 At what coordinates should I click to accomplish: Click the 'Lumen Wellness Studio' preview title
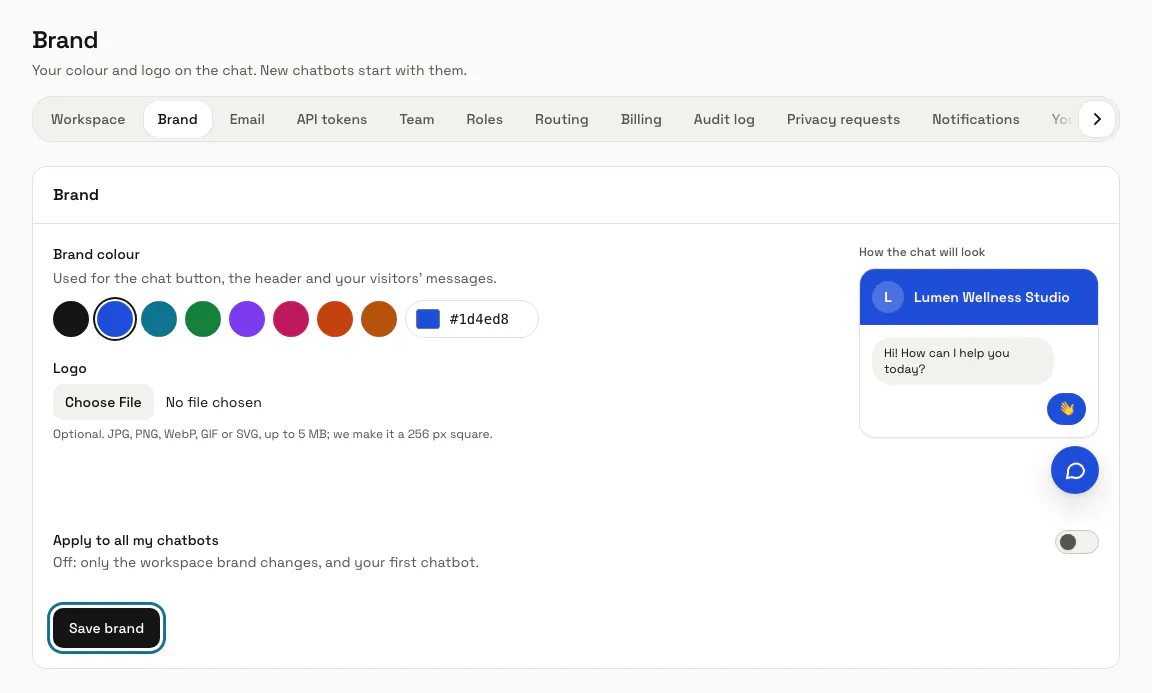click(991, 297)
